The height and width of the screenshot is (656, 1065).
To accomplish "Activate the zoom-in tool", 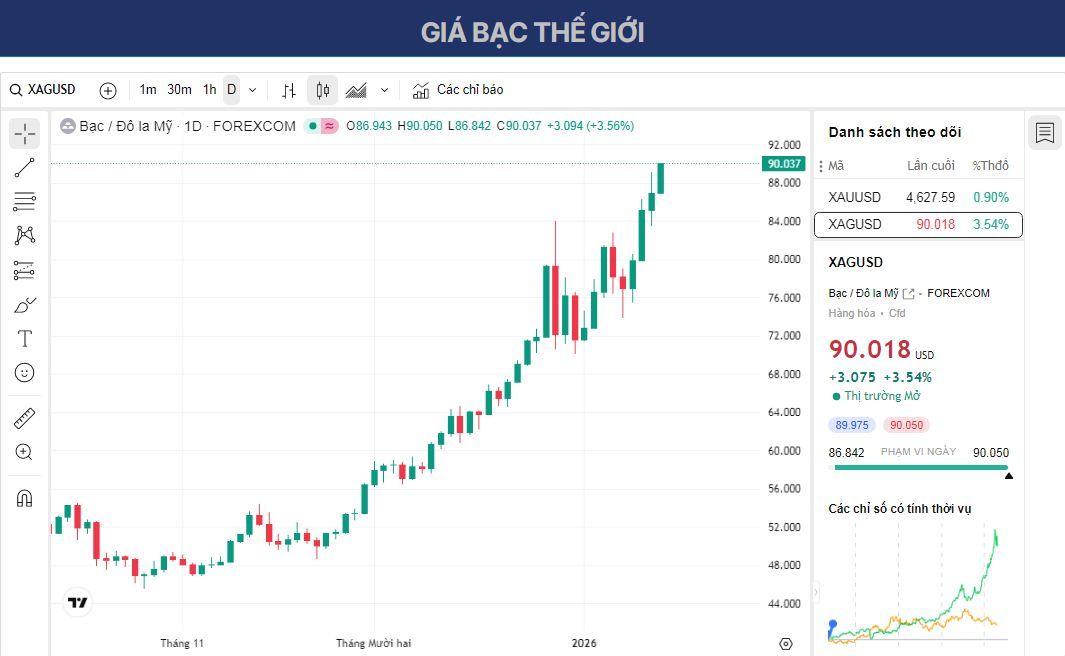I will tap(24, 452).
